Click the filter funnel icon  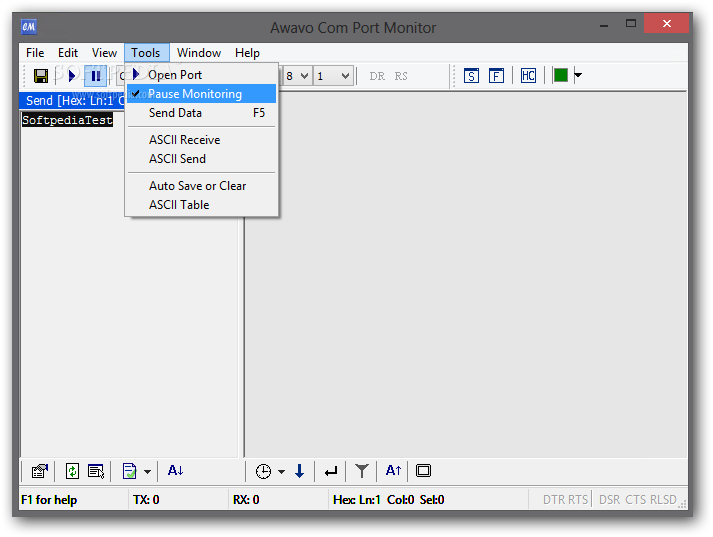[362, 471]
